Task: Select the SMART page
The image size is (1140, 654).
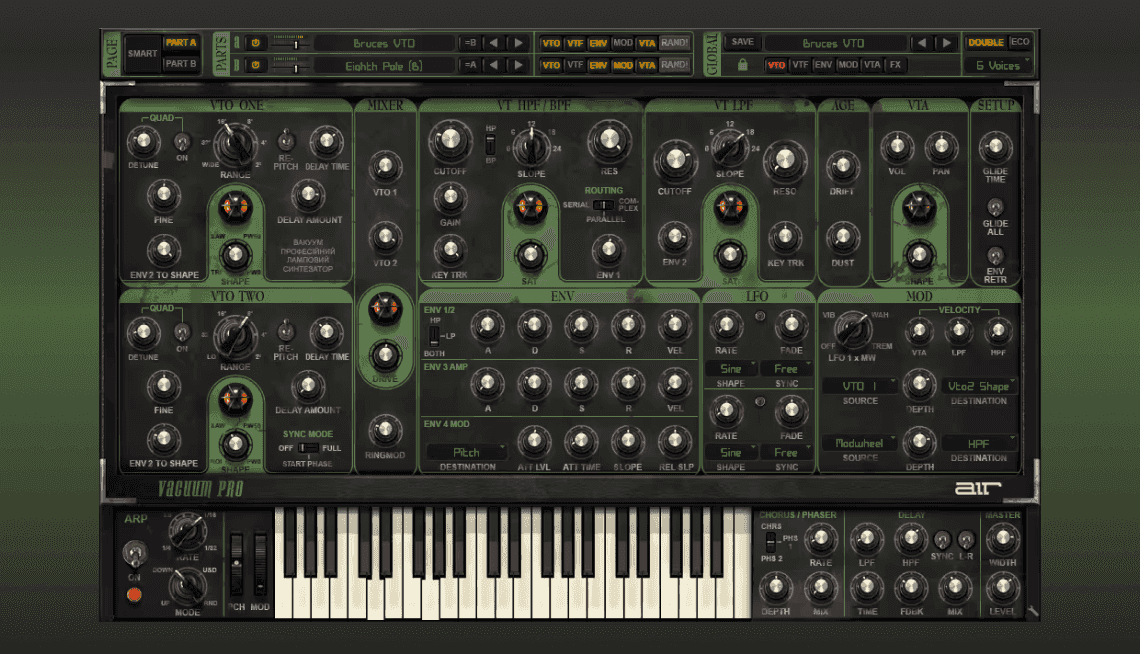Action: pos(142,54)
